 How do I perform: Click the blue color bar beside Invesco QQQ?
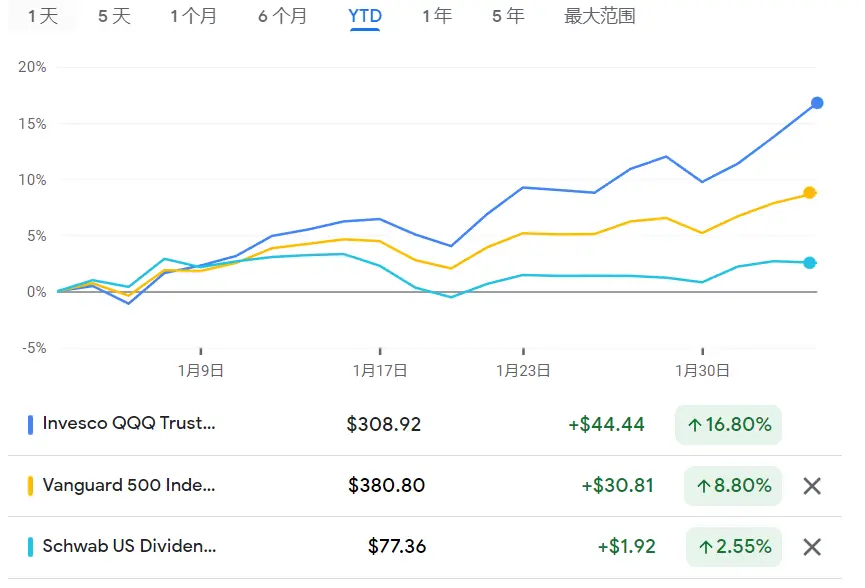click(x=30, y=425)
